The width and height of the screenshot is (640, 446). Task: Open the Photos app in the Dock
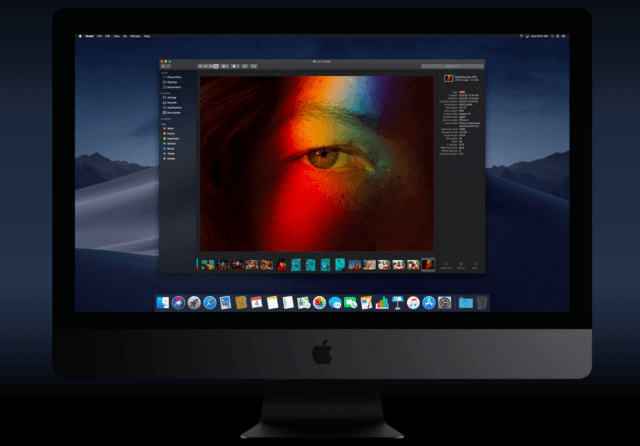[x=319, y=302]
